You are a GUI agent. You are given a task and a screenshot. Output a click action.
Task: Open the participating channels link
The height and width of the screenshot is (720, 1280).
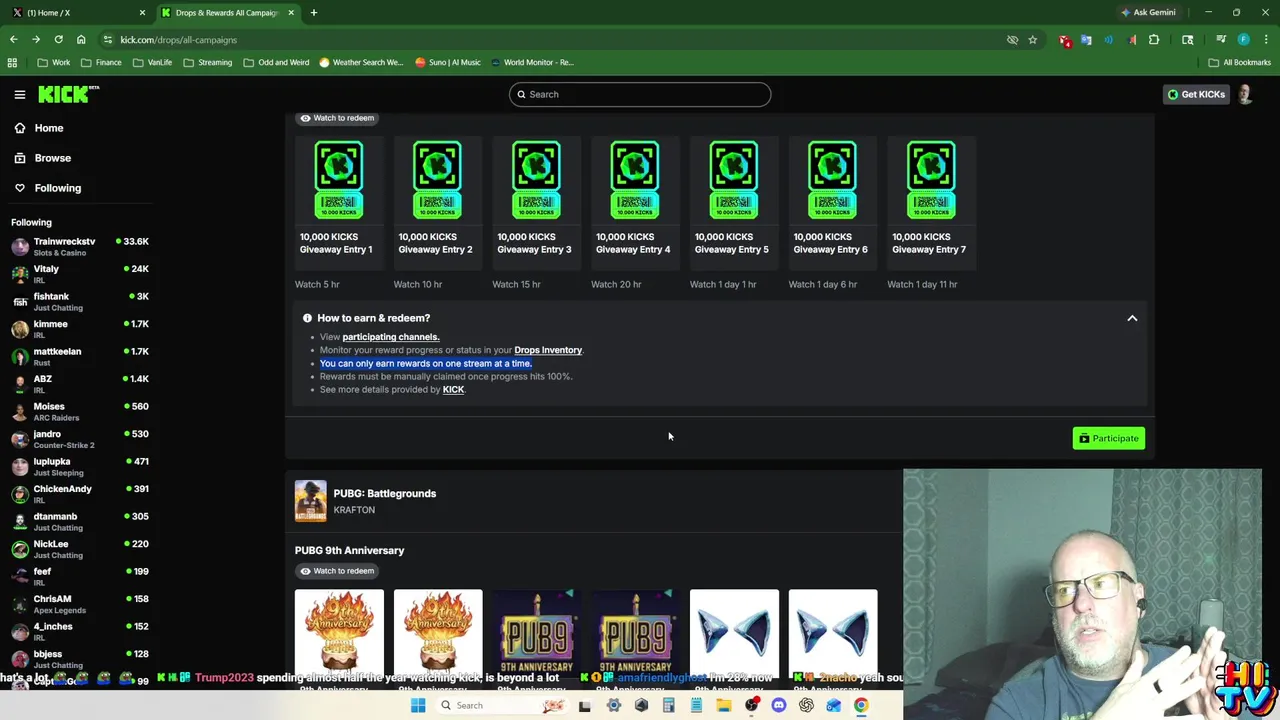coord(390,337)
